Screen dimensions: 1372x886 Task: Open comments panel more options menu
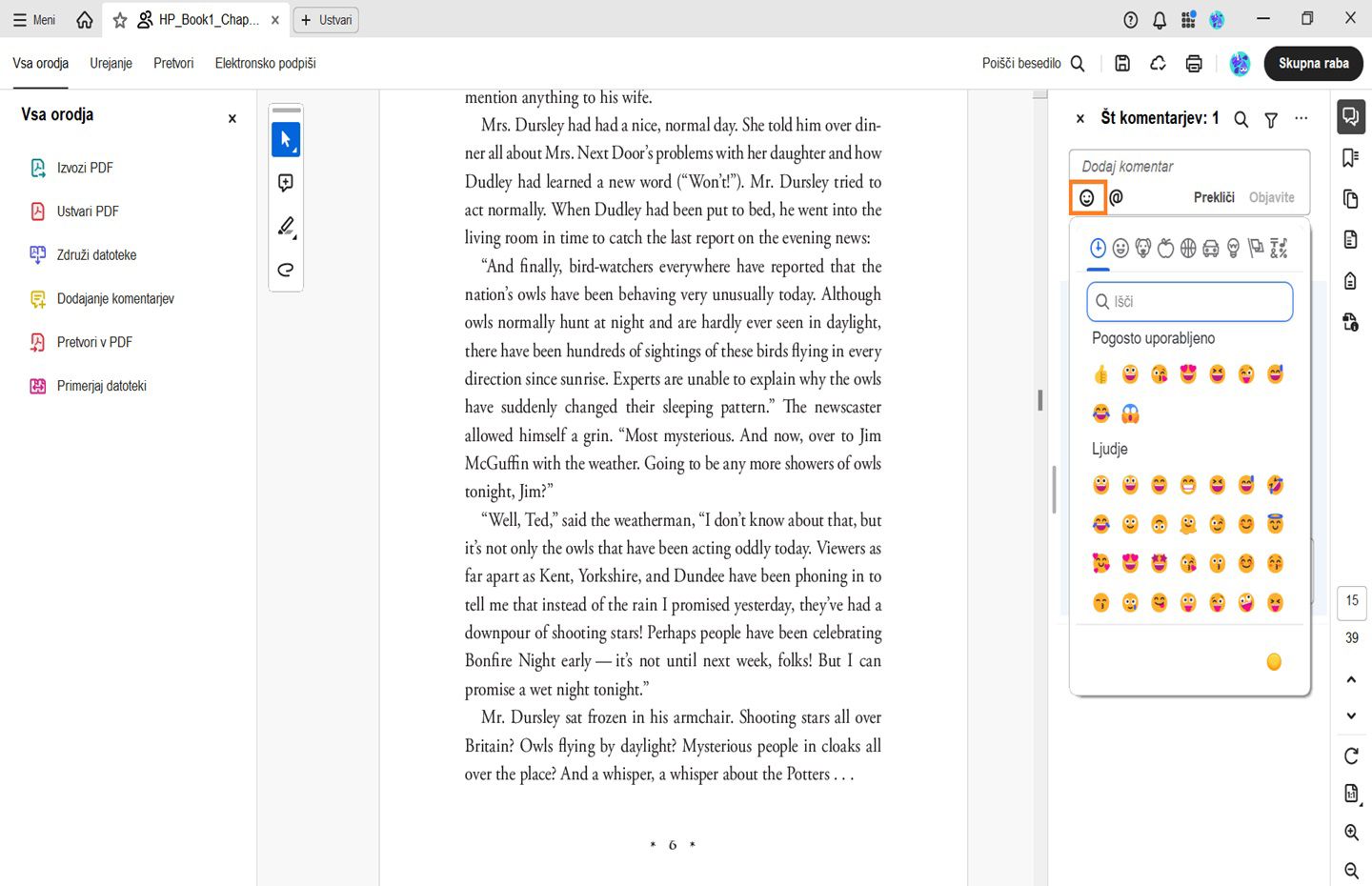(x=1301, y=118)
